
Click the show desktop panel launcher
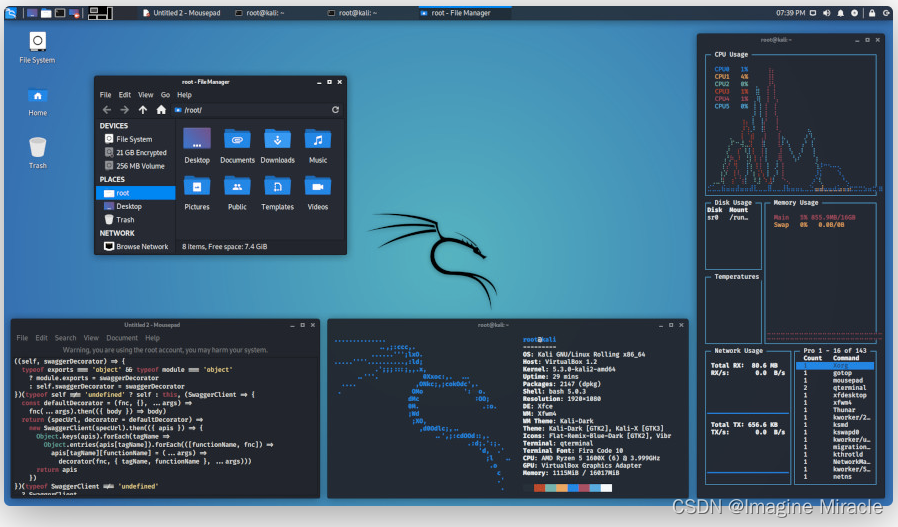[33, 13]
